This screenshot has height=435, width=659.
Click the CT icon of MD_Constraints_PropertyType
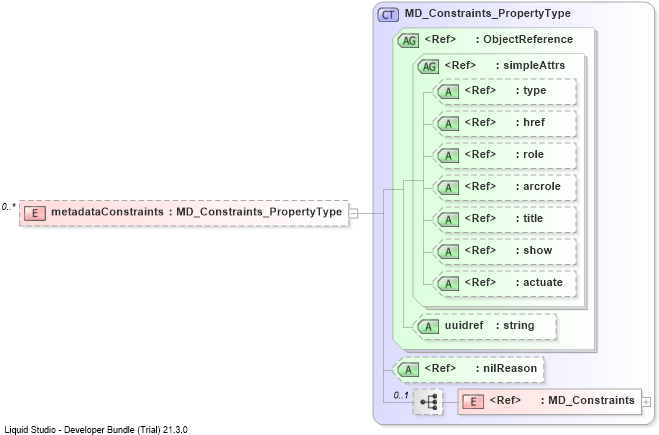tap(388, 15)
